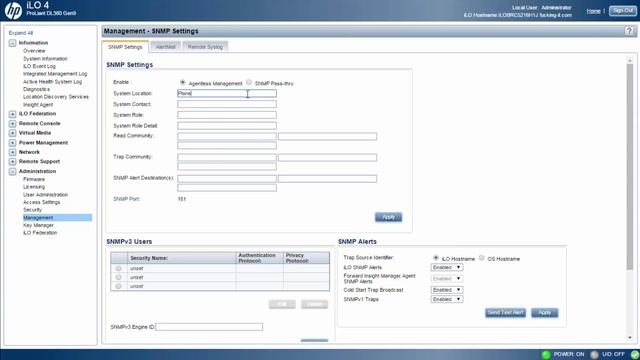This screenshot has height=360, width=640.
Task: Click the Authentication Protocol column header
Action: 260,258
